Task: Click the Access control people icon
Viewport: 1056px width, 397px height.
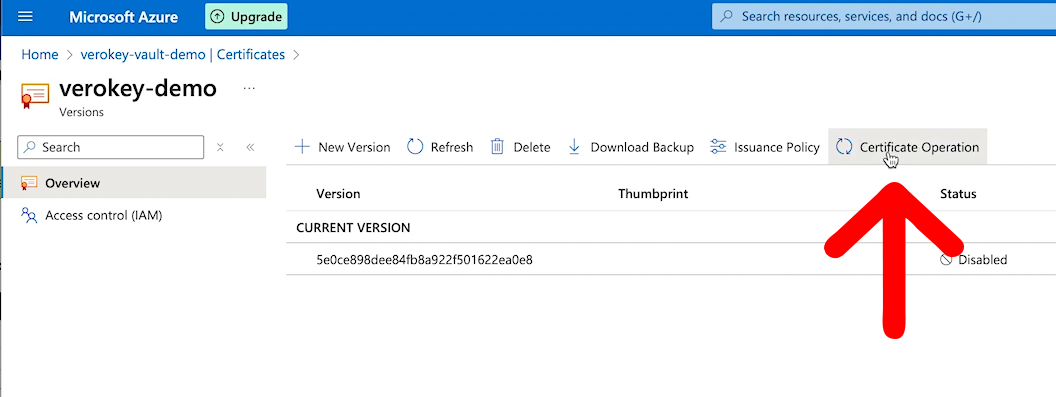Action: (29, 216)
